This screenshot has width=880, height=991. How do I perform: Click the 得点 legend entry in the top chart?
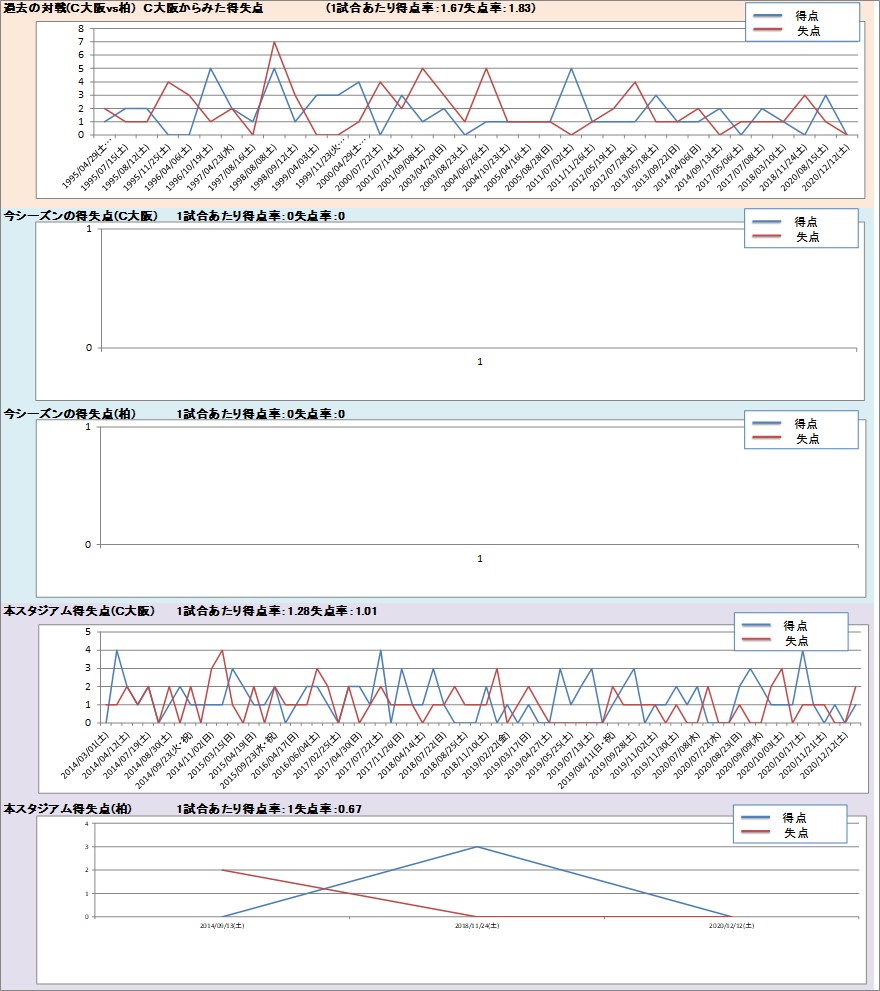point(806,17)
